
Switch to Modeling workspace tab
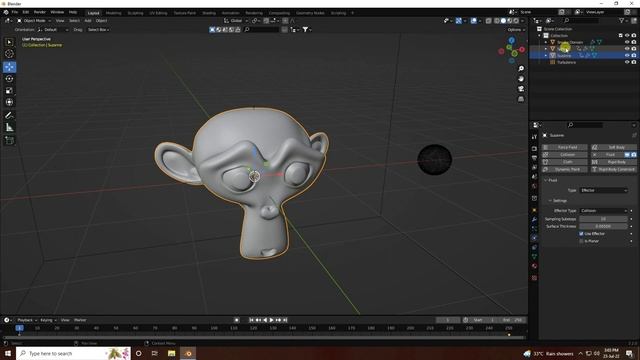pyautogui.click(x=113, y=13)
